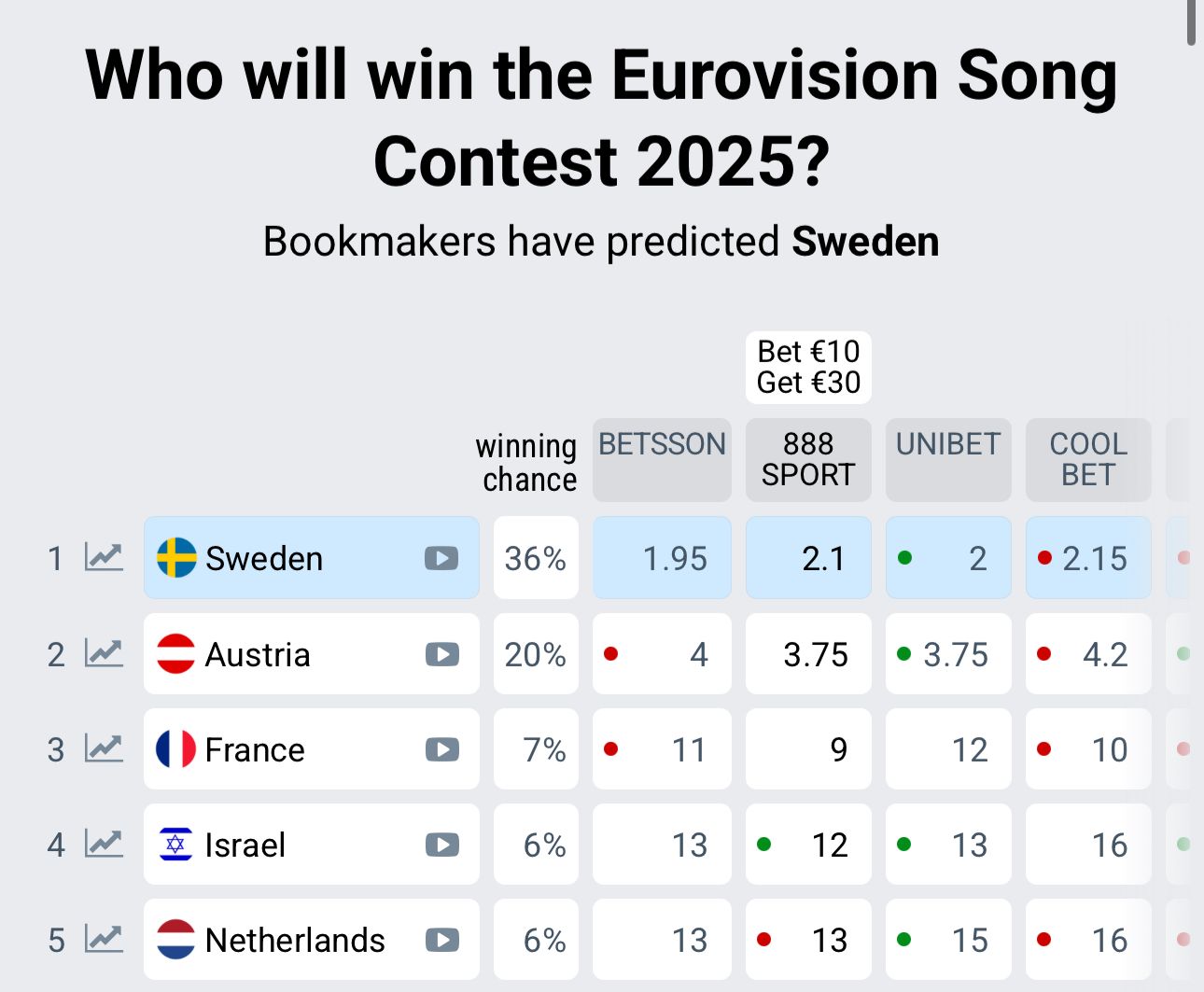The width and height of the screenshot is (1204, 992).
Task: Click the Bet €10 Get €30 offer
Action: tap(808, 367)
